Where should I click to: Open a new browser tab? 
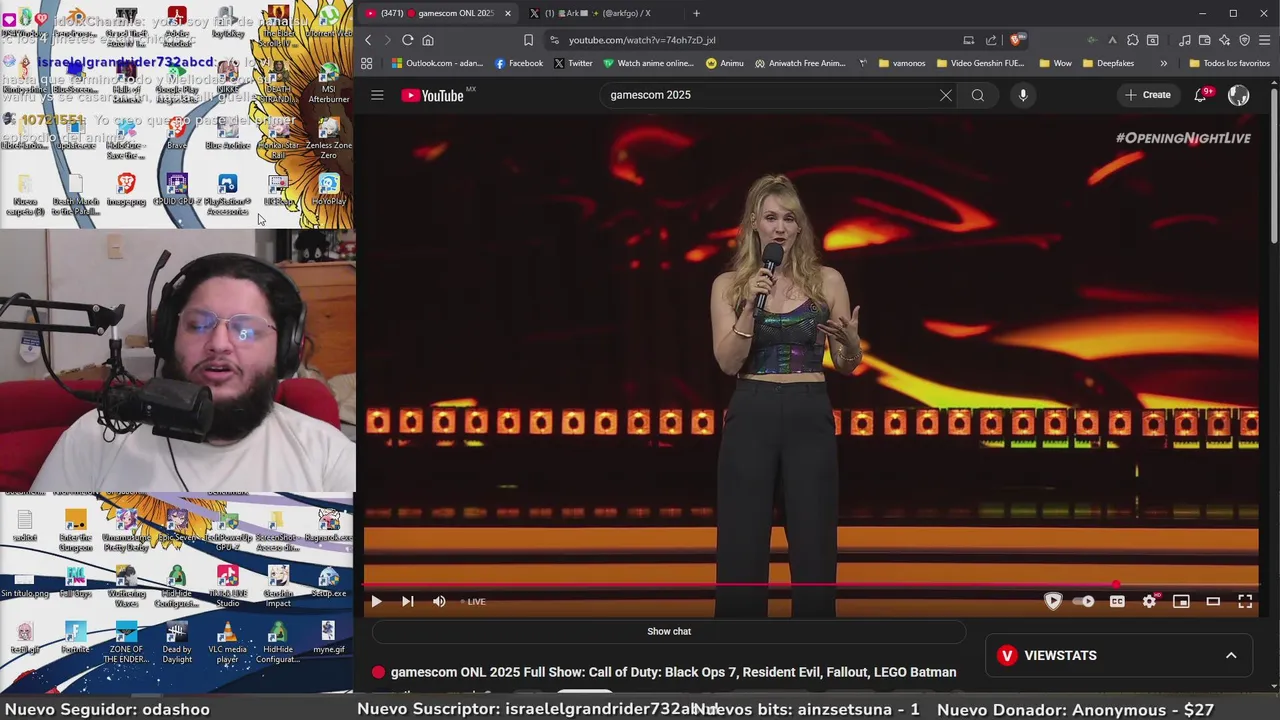[x=696, y=13]
